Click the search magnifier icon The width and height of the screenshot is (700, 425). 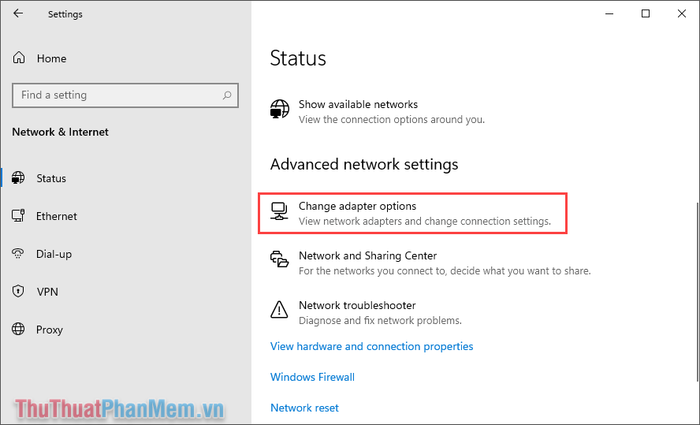(x=227, y=95)
